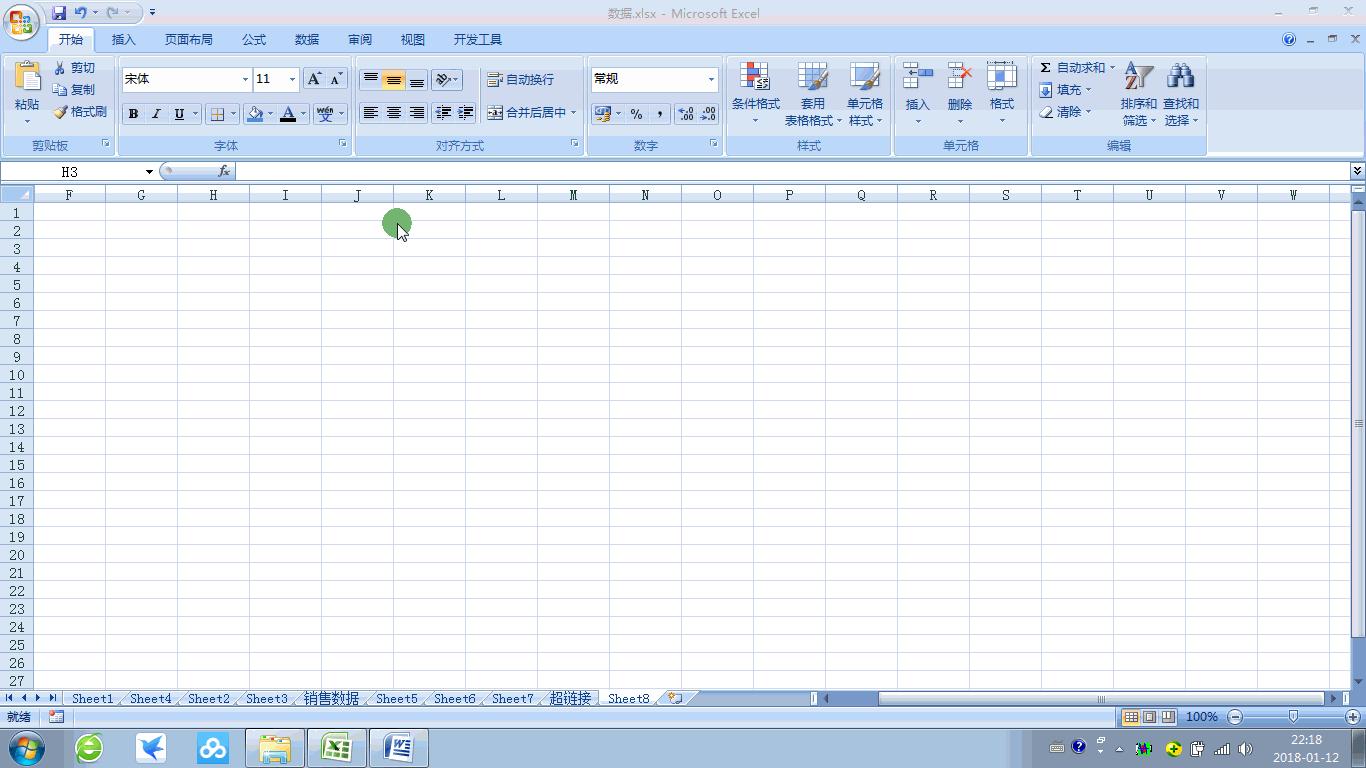Click the Percent Style (%) icon
This screenshot has height=768, width=1366.
click(636, 114)
